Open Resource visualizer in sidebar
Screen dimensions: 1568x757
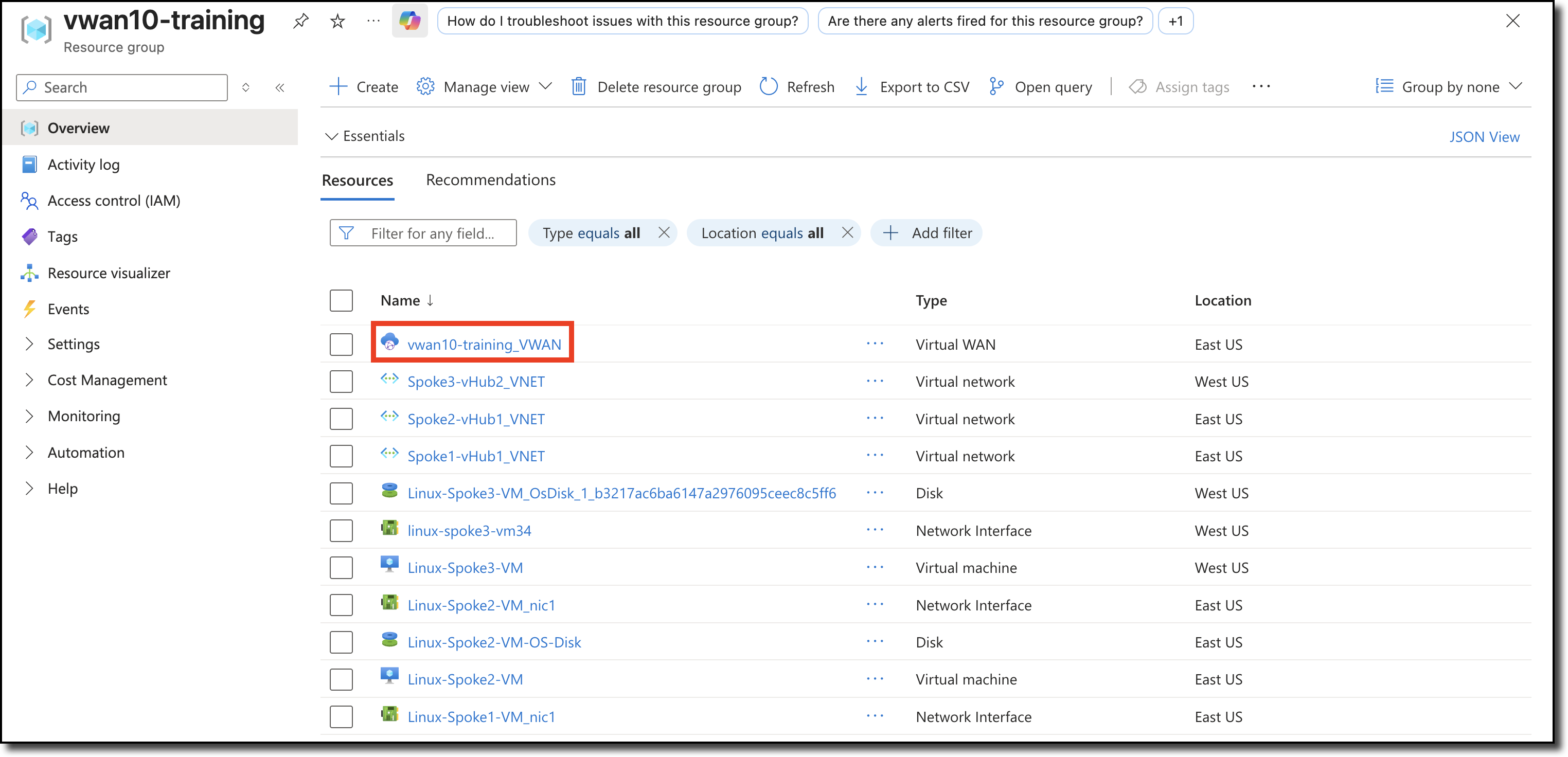click(109, 273)
